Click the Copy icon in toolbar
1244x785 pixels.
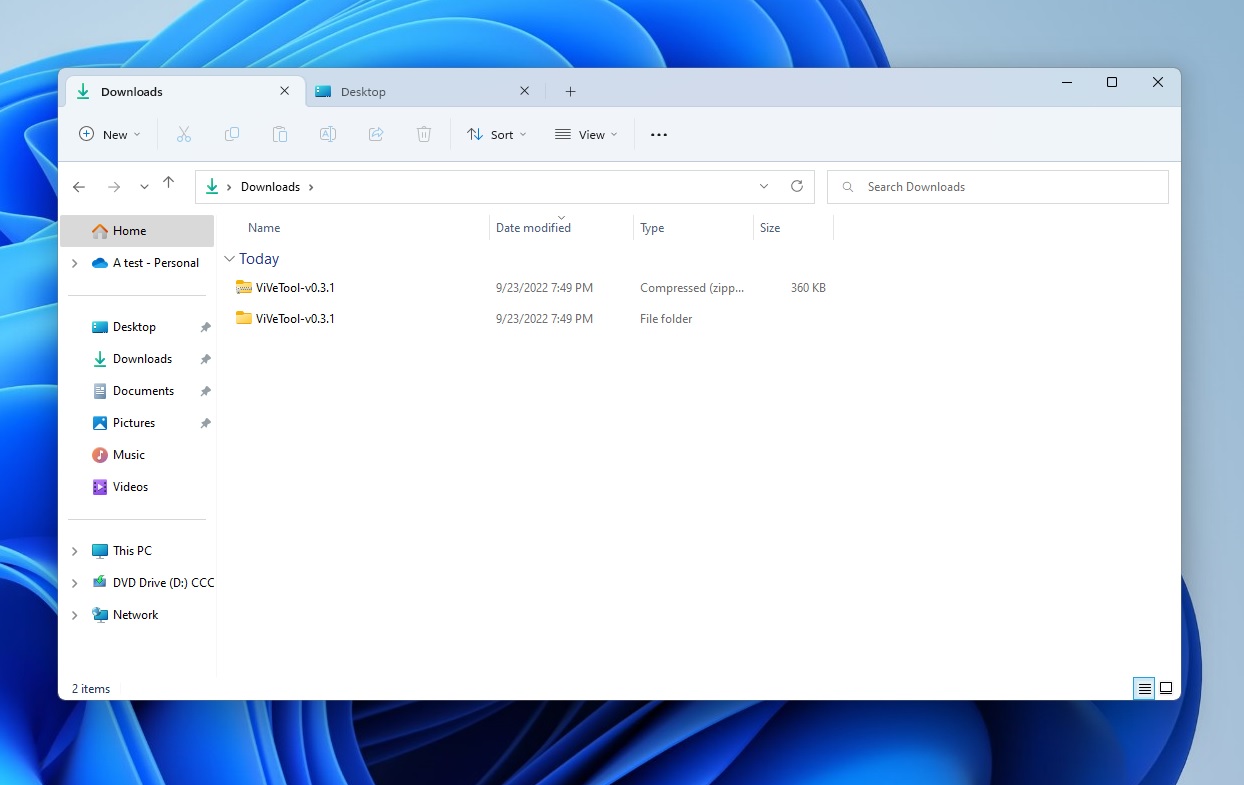point(232,134)
